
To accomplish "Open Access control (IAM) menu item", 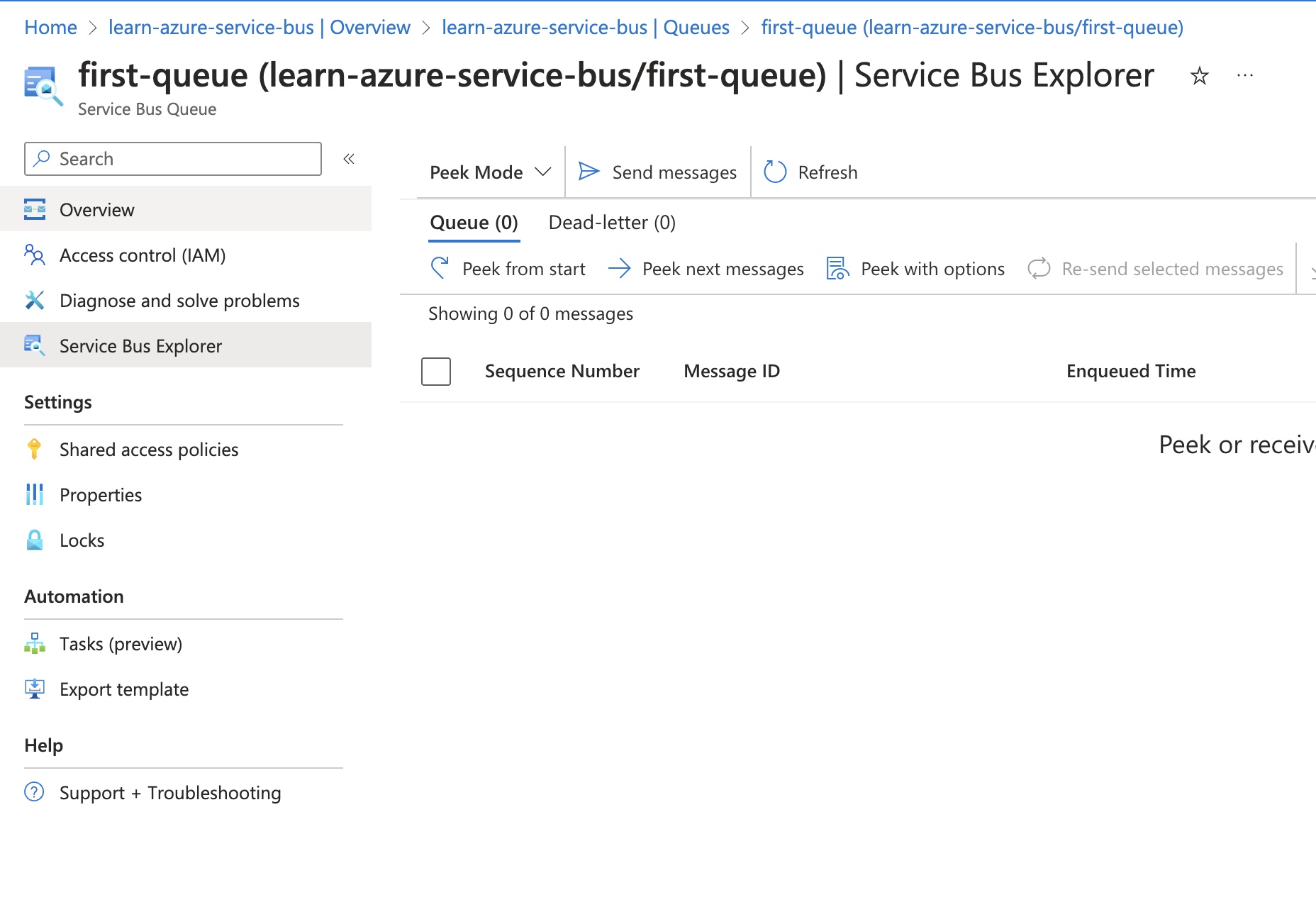I will coord(186,255).
